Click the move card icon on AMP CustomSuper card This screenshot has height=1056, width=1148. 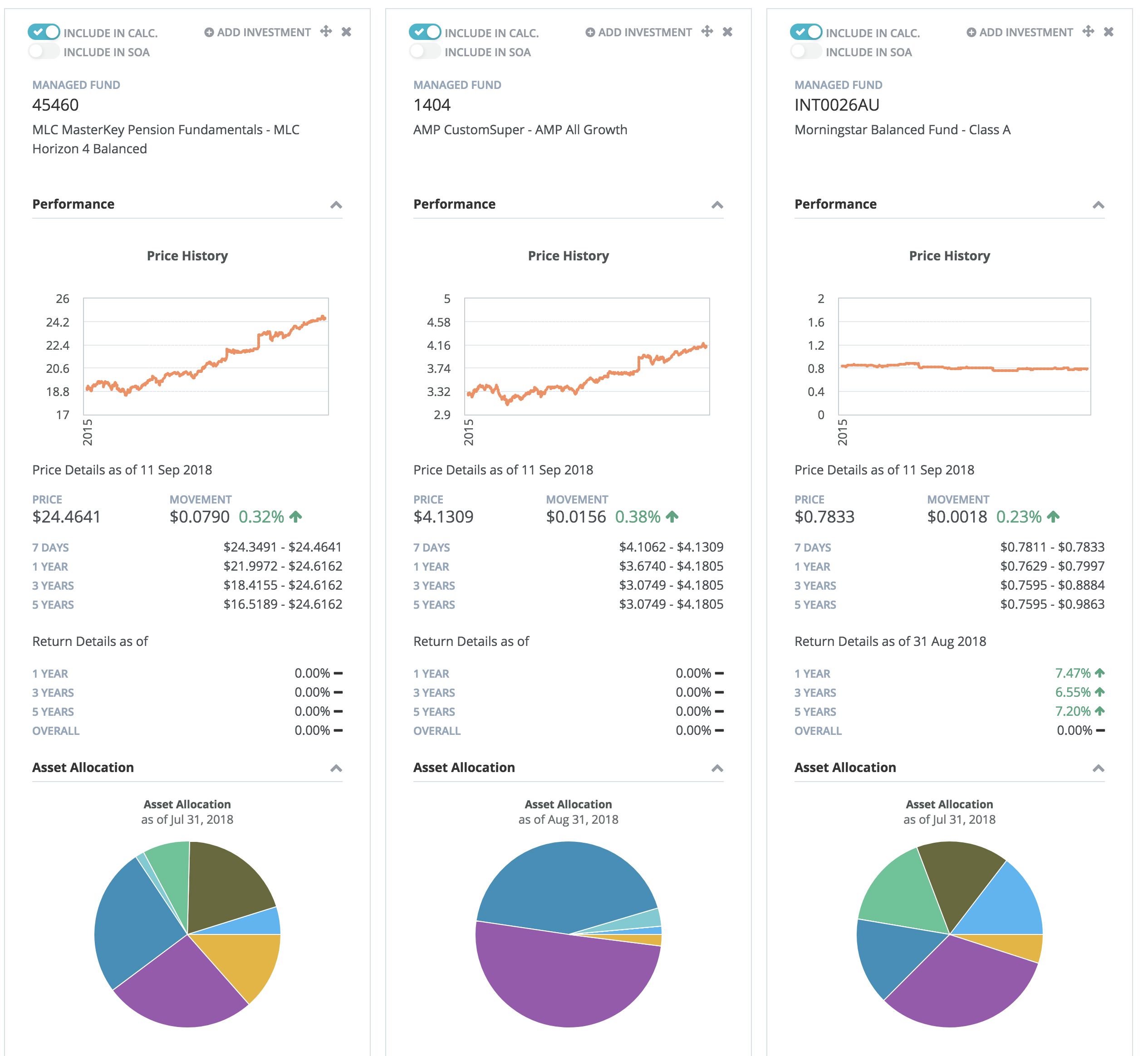tap(707, 32)
